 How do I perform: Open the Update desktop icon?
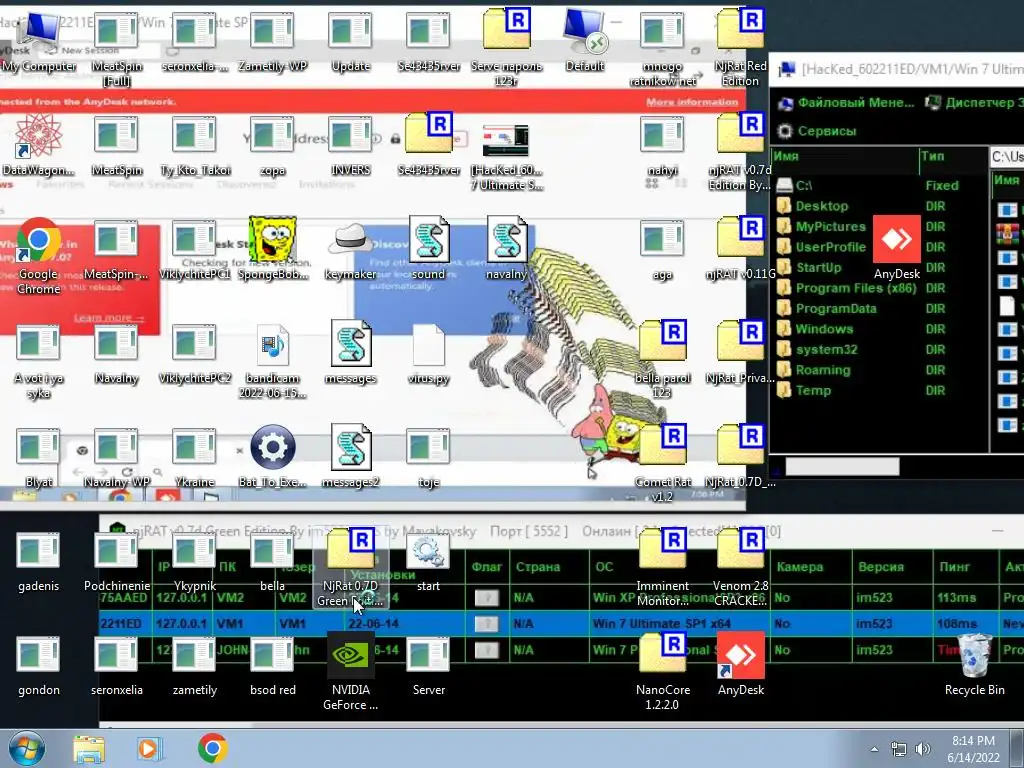[351, 43]
